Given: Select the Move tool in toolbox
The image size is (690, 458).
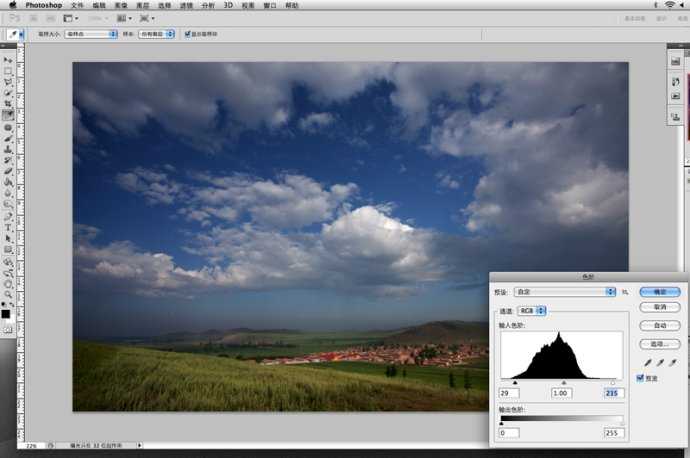Looking at the screenshot, I should (x=8, y=60).
